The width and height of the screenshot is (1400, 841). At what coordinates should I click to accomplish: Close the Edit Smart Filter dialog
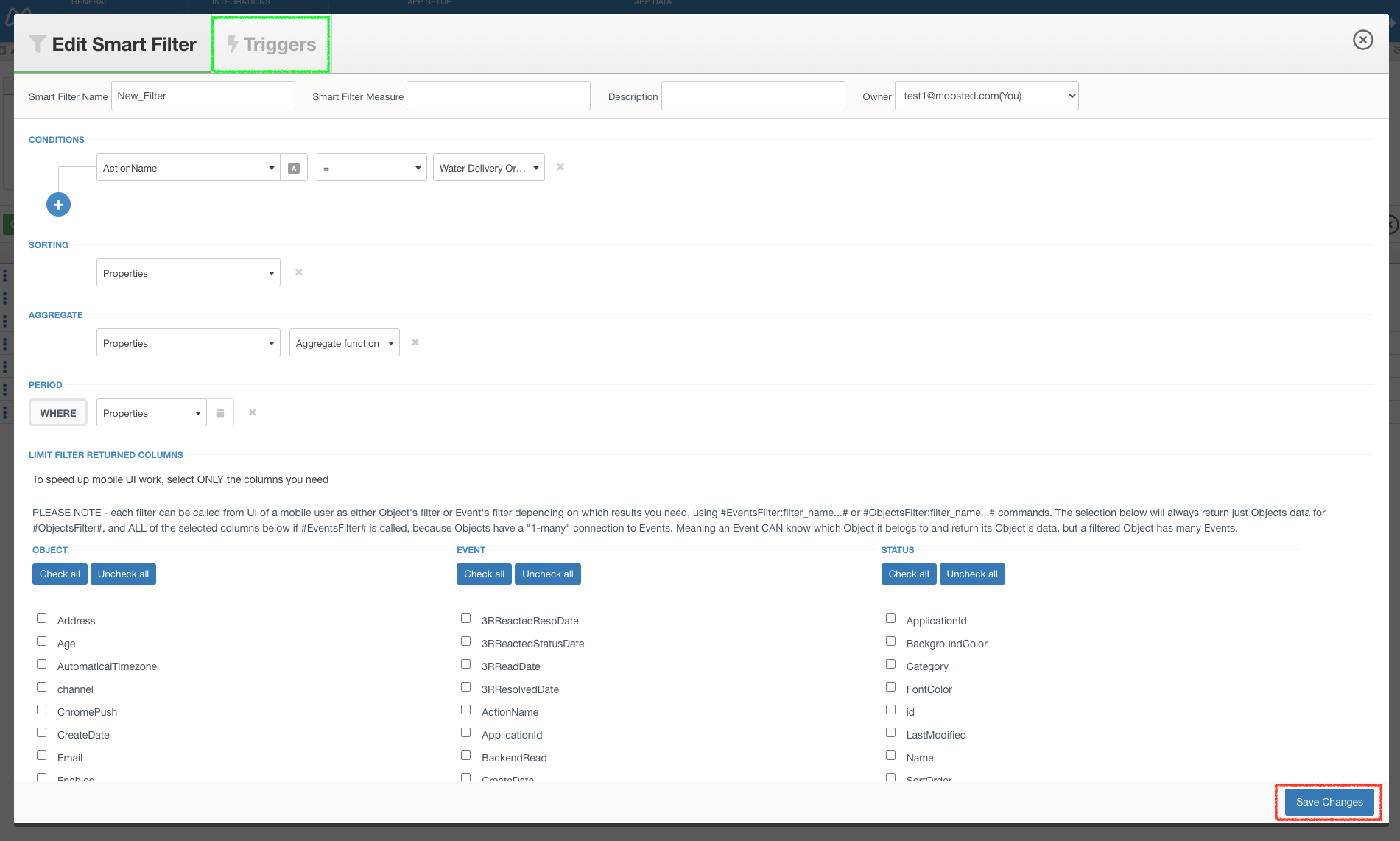pyautogui.click(x=1362, y=40)
